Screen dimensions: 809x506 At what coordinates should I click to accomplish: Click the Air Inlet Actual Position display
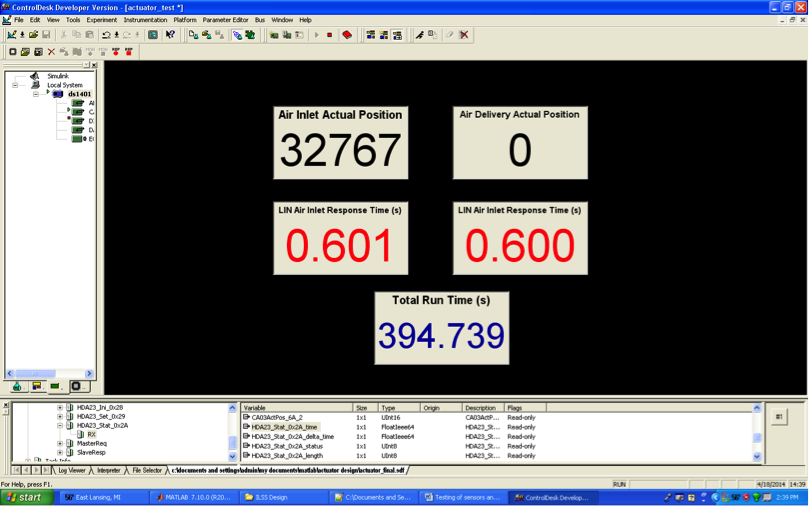341,143
